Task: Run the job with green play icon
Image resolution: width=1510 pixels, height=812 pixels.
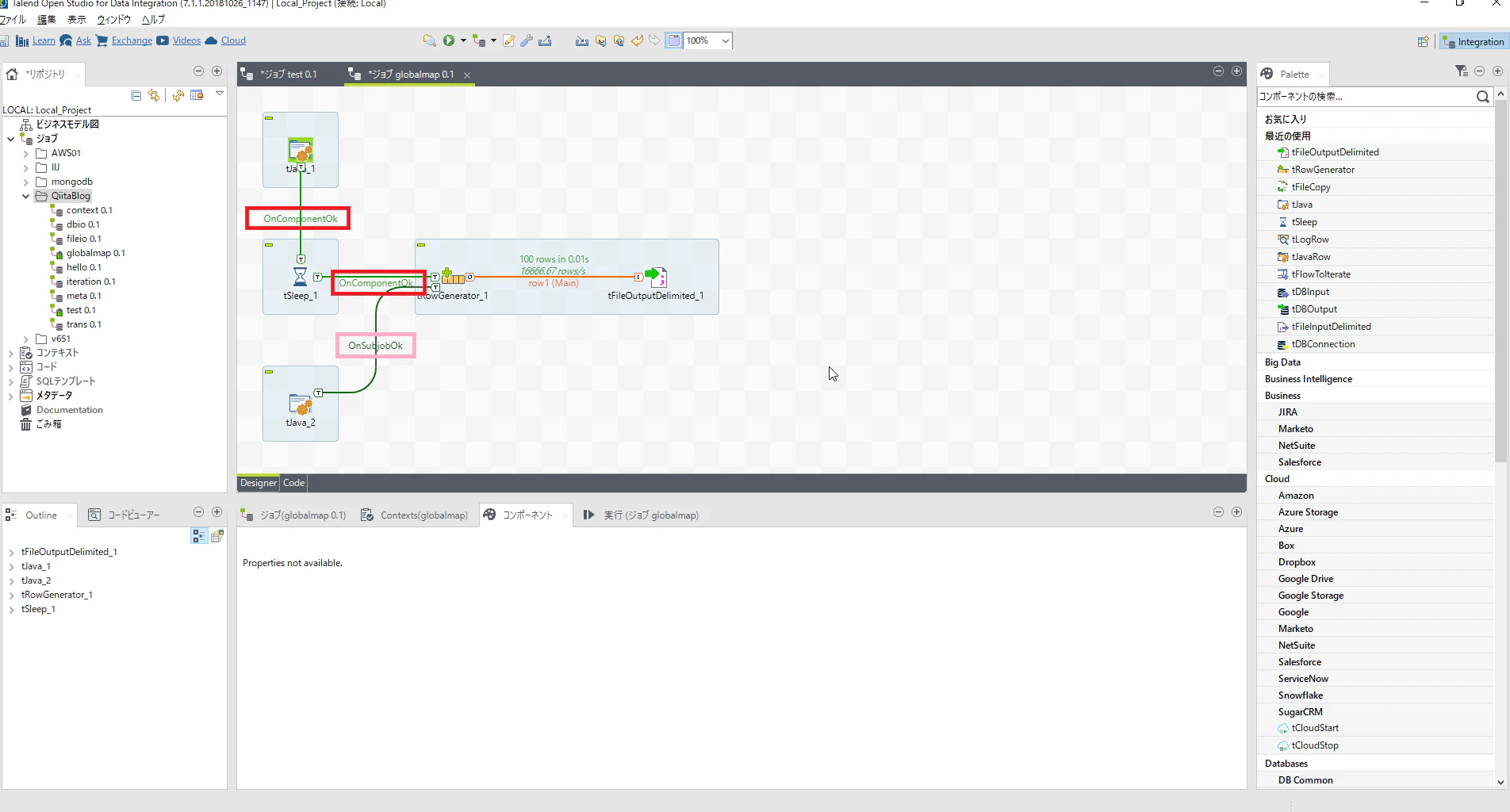Action: click(449, 40)
